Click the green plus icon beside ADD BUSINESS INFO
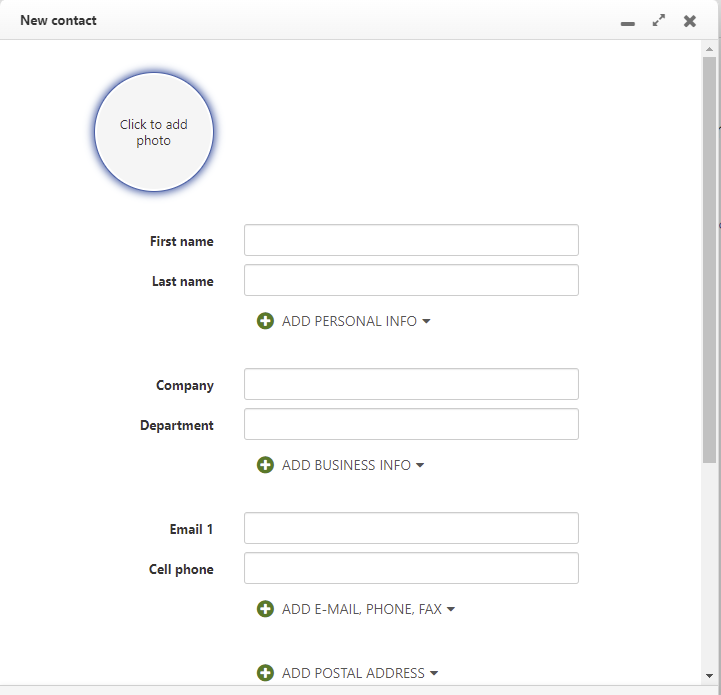This screenshot has height=695, width=721. [x=265, y=465]
